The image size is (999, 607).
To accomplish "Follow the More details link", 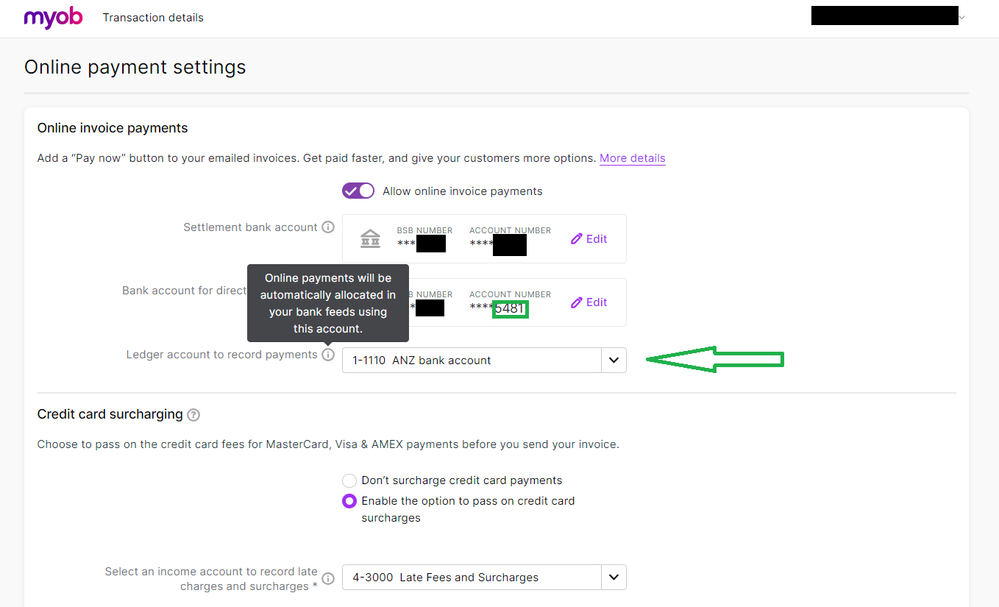I will pyautogui.click(x=632, y=158).
